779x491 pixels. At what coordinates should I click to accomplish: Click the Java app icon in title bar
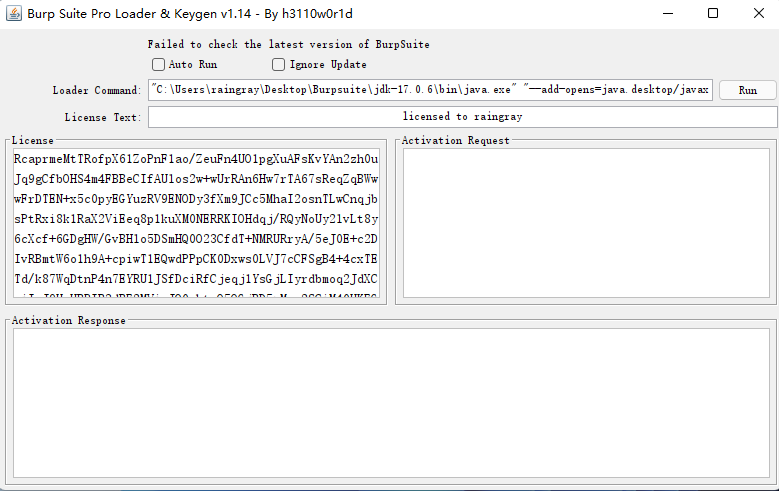(14, 13)
